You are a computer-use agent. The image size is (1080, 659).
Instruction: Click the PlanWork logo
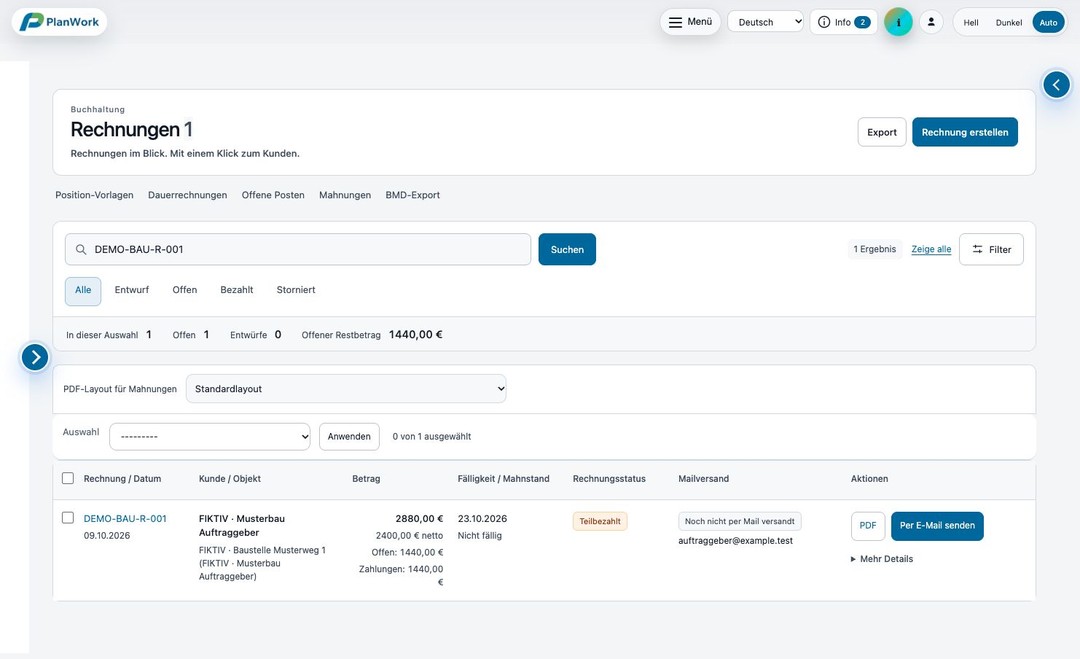[x=59, y=22]
